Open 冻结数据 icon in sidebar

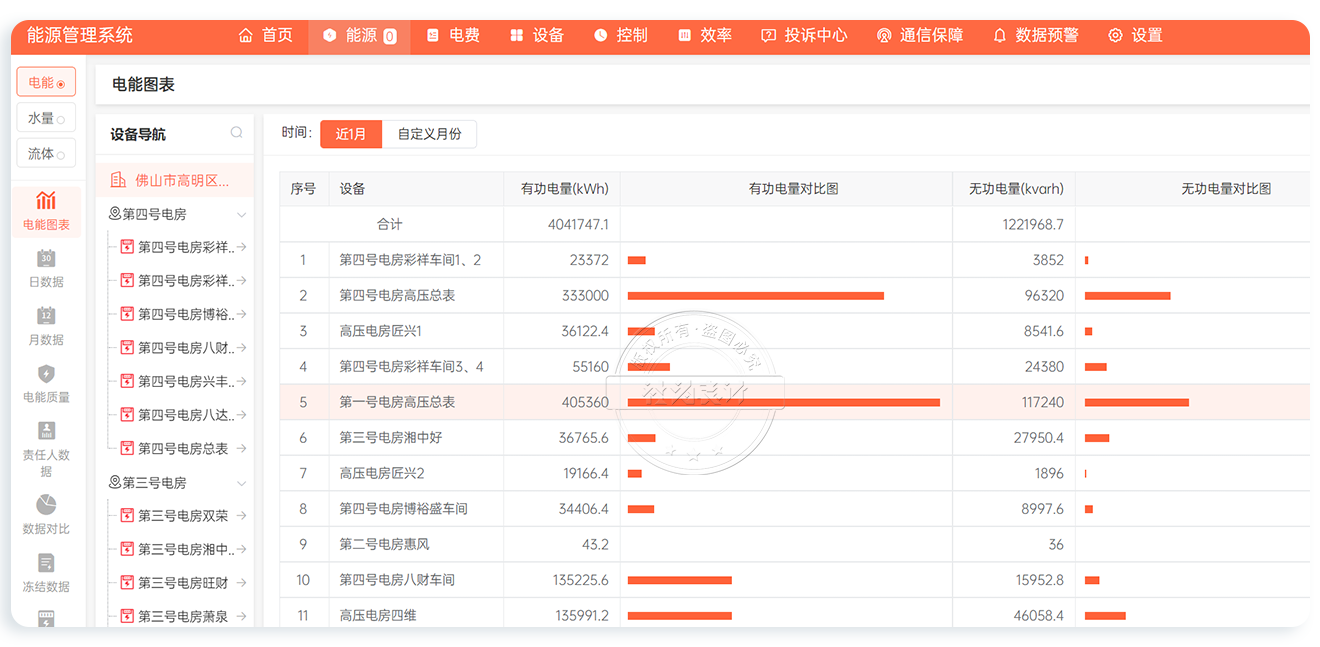46,563
